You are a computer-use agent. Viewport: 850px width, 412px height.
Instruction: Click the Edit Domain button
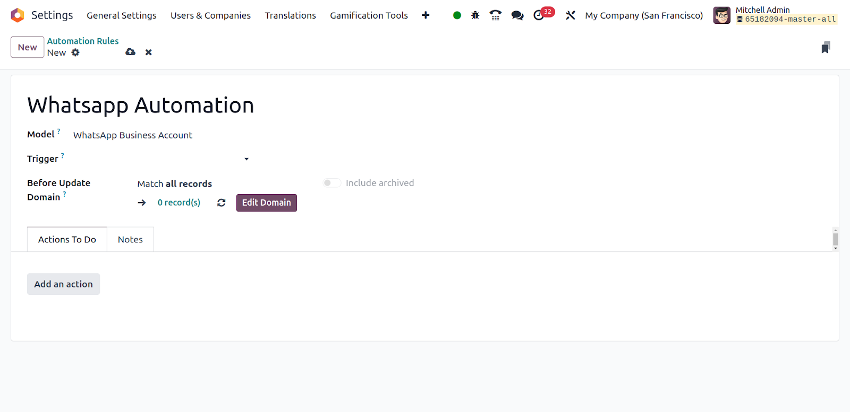[x=266, y=203]
